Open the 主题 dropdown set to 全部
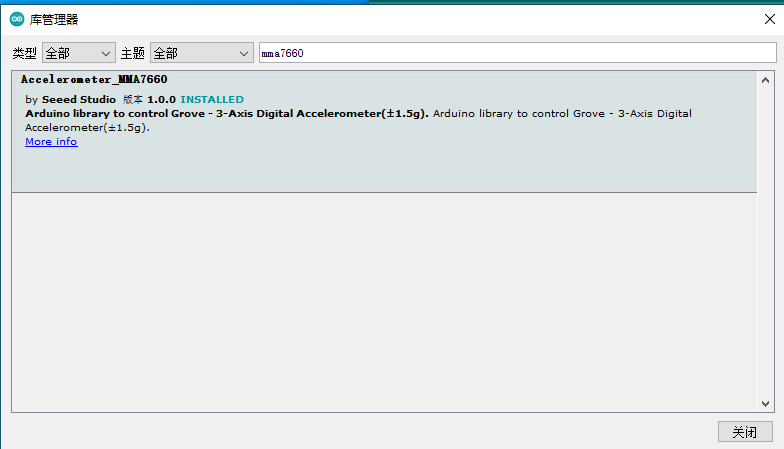Screen dimensions: 784x449 pyautogui.click(x=202, y=53)
